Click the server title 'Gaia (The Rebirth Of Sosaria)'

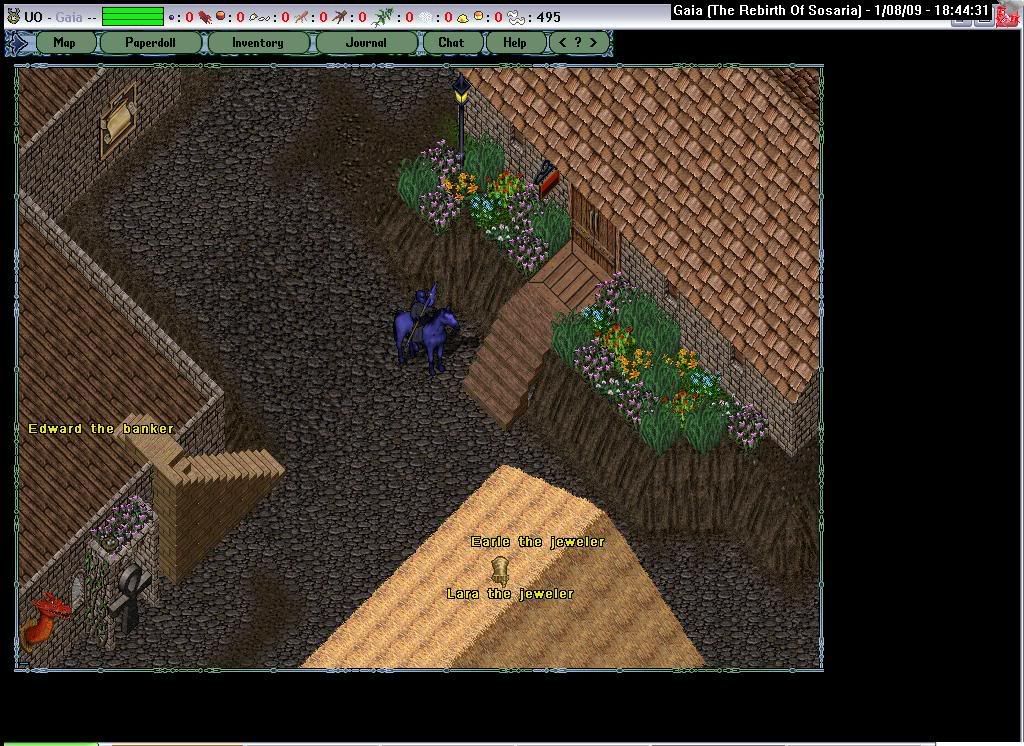(767, 10)
